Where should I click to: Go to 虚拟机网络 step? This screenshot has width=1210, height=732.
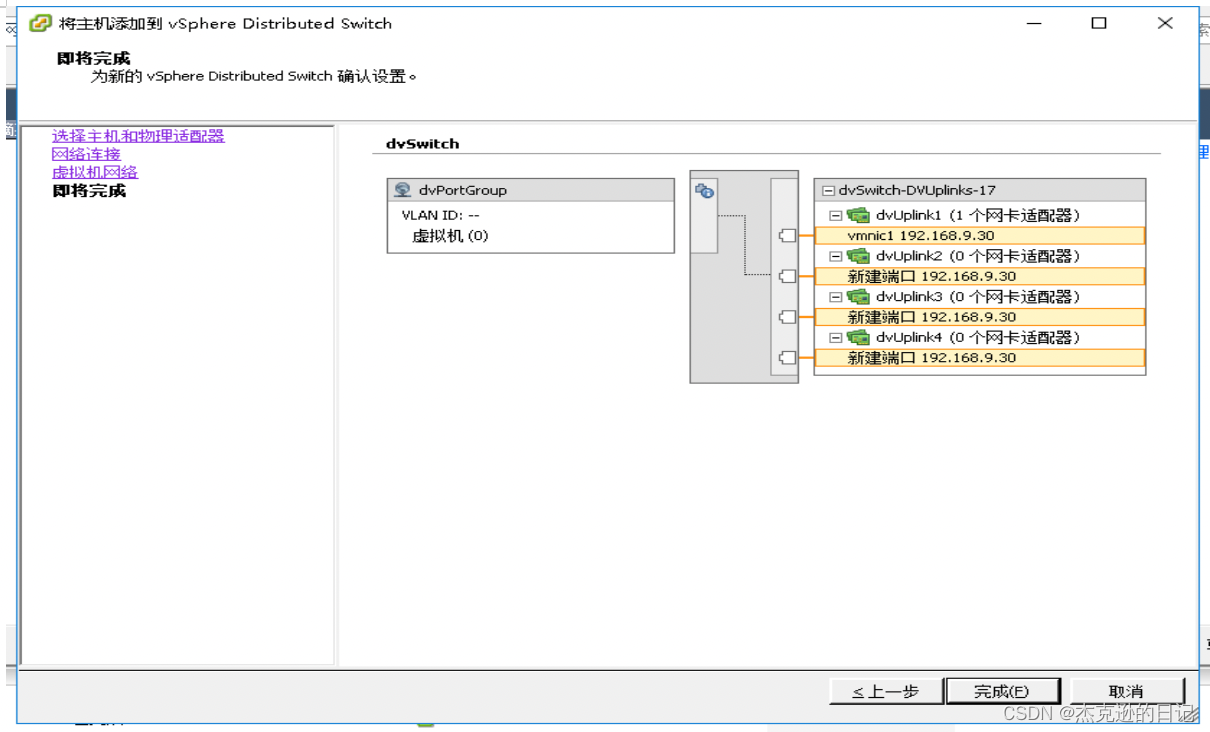95,172
